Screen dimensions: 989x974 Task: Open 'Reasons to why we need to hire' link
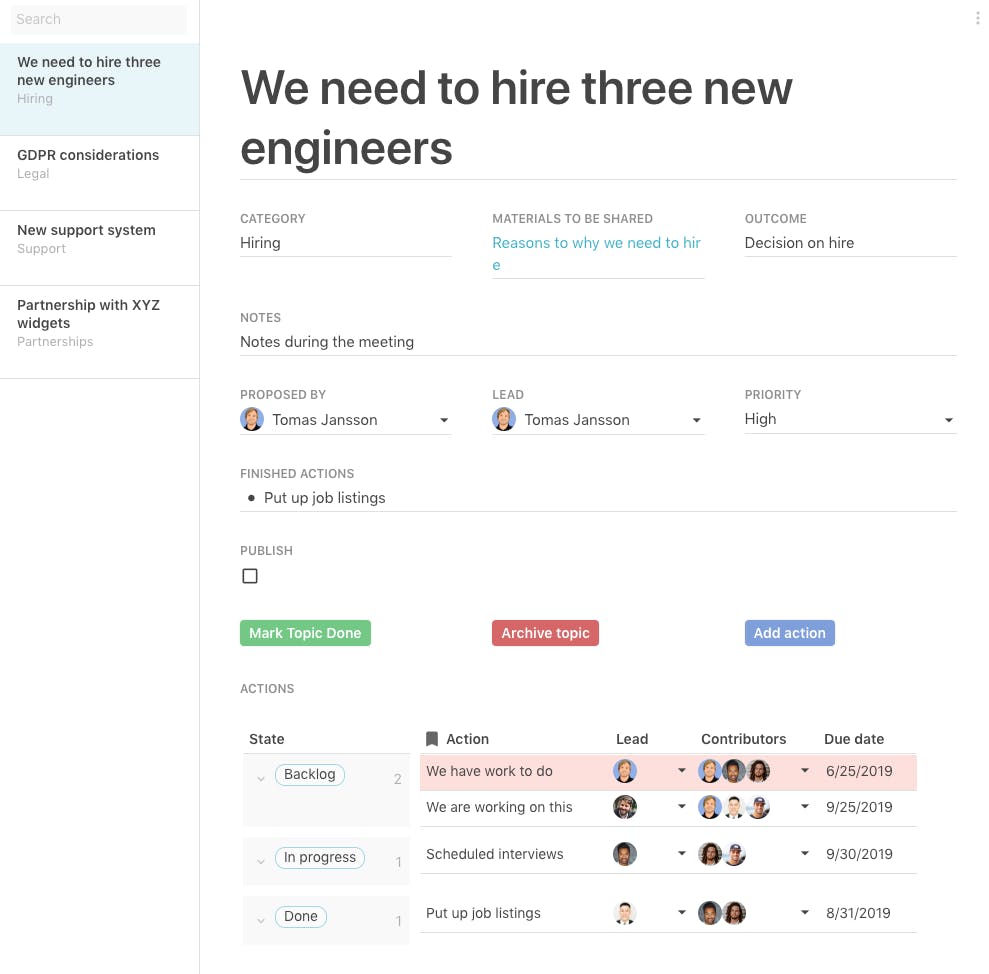[596, 243]
